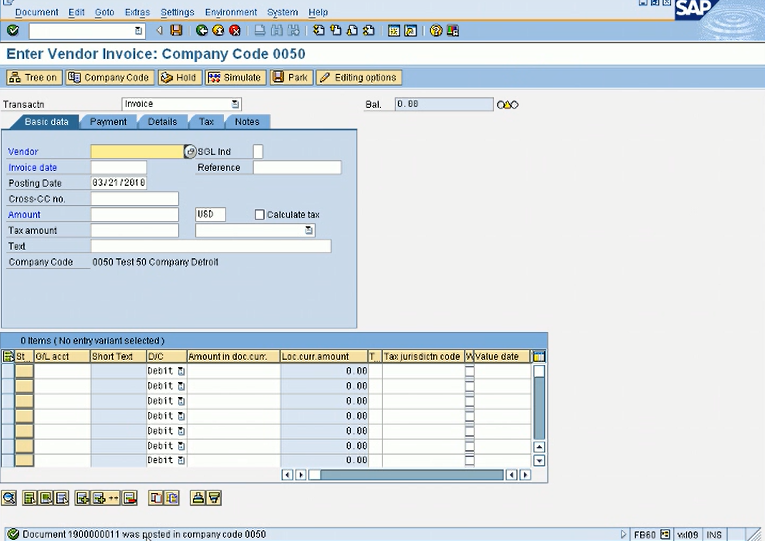
Task: Check the sixth row W column checkbox
Action: tap(469, 446)
